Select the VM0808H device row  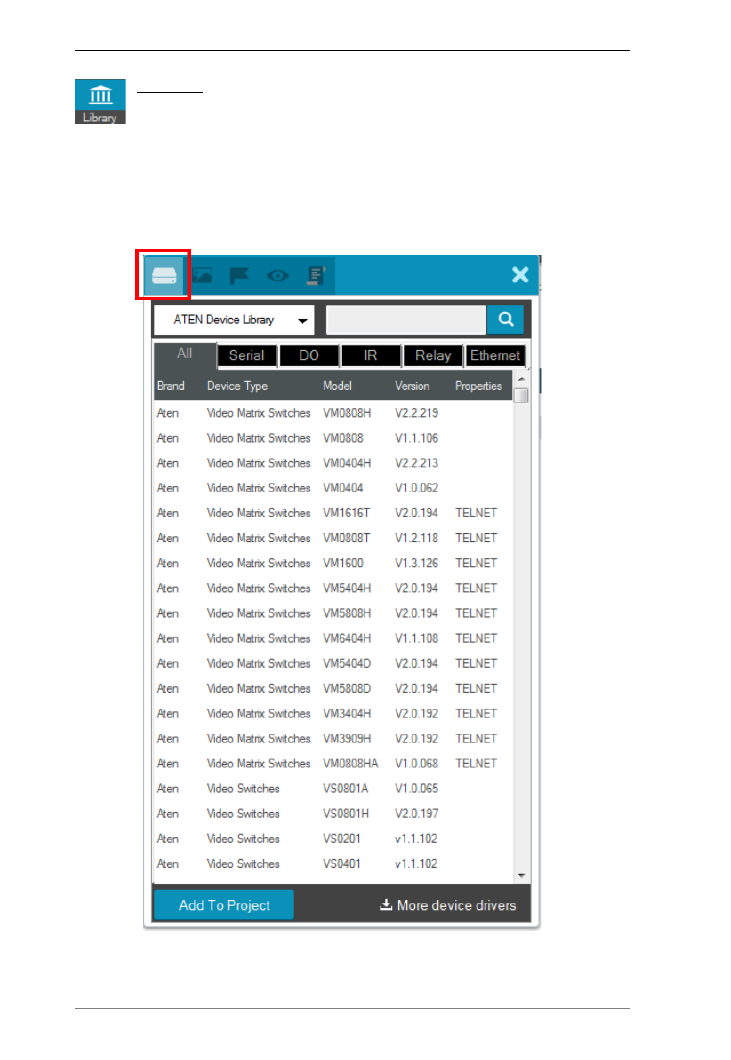point(333,413)
